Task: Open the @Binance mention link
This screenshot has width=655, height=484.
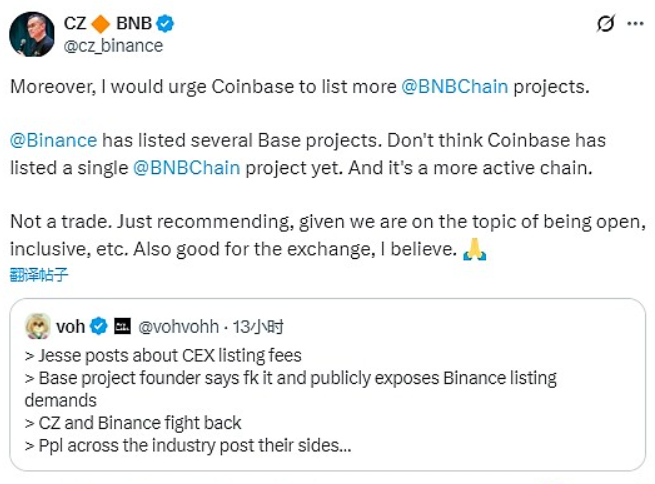Action: click(53, 140)
